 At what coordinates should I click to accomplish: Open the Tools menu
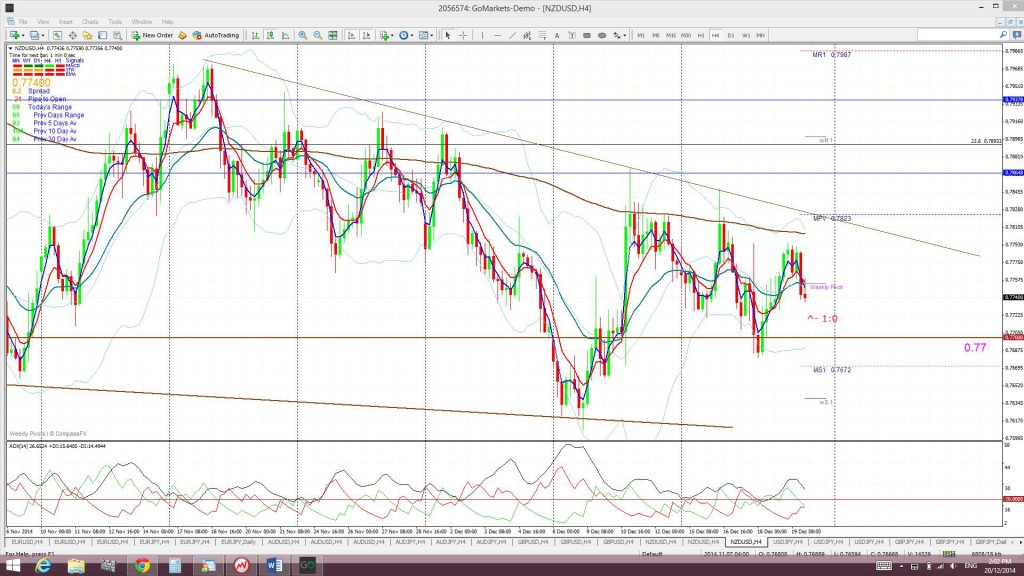click(115, 22)
